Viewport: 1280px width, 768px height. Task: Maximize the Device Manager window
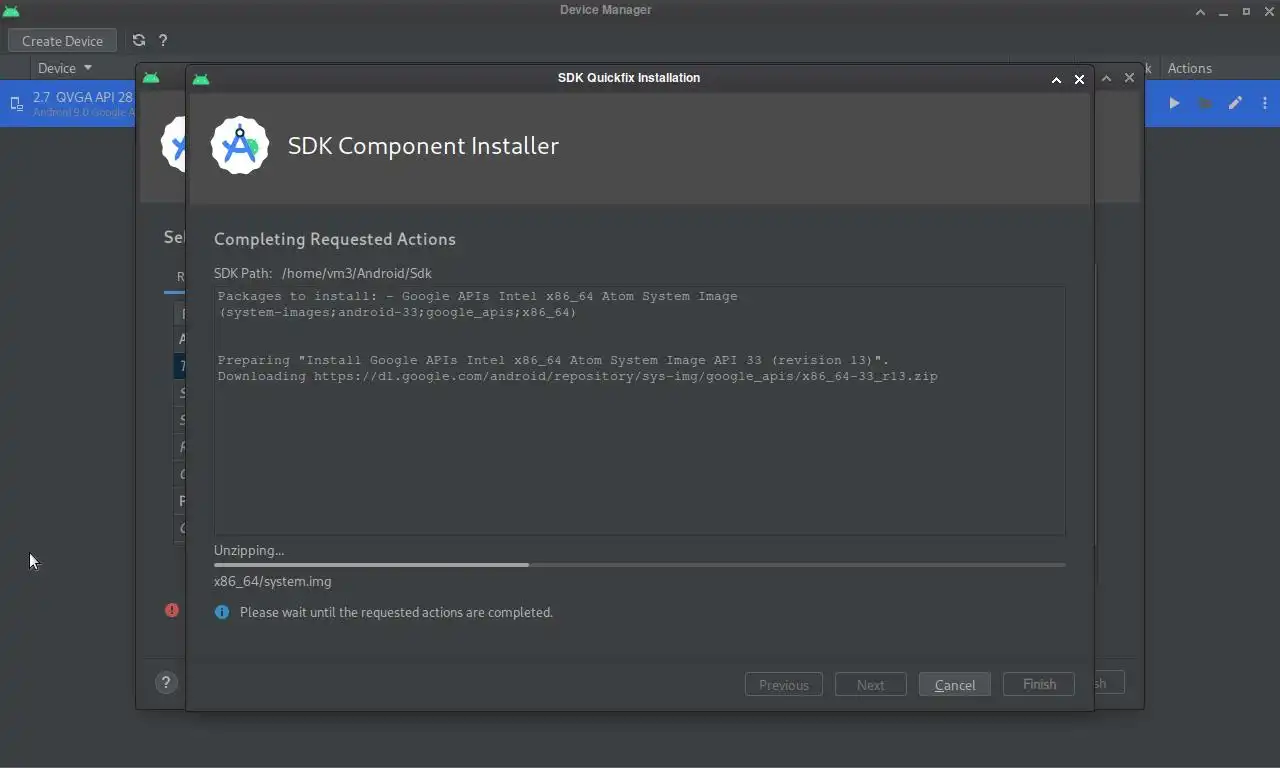[x=1246, y=11]
